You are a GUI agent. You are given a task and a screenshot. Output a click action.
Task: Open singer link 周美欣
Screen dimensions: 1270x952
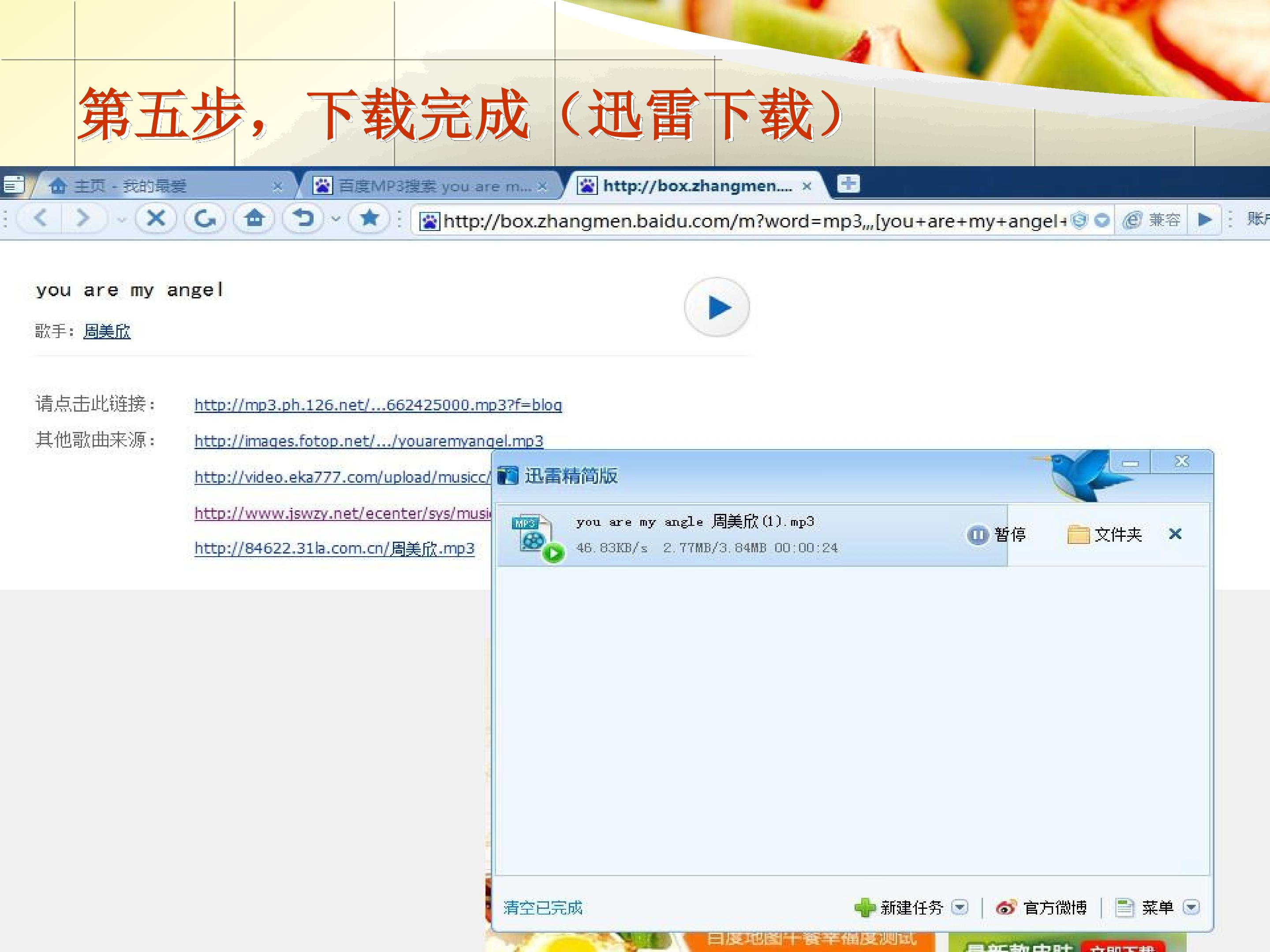click(107, 331)
